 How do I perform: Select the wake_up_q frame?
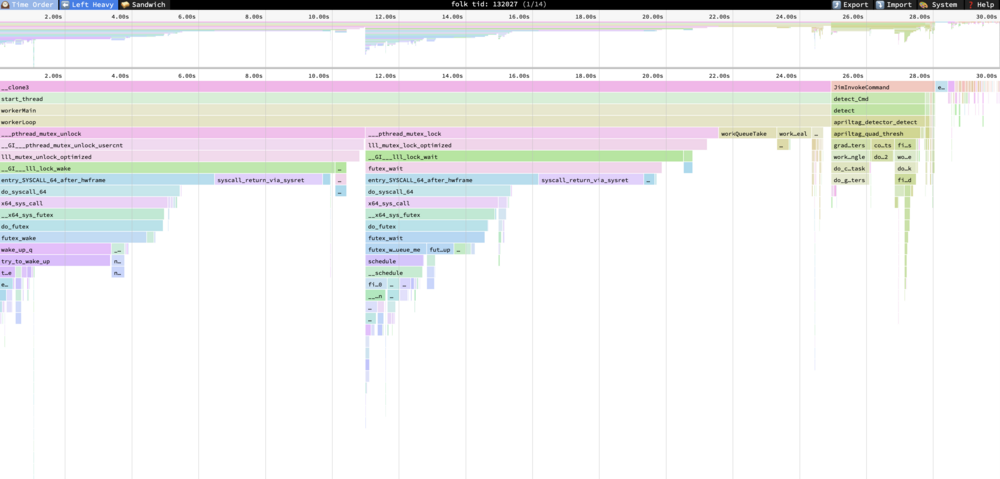tap(55, 249)
